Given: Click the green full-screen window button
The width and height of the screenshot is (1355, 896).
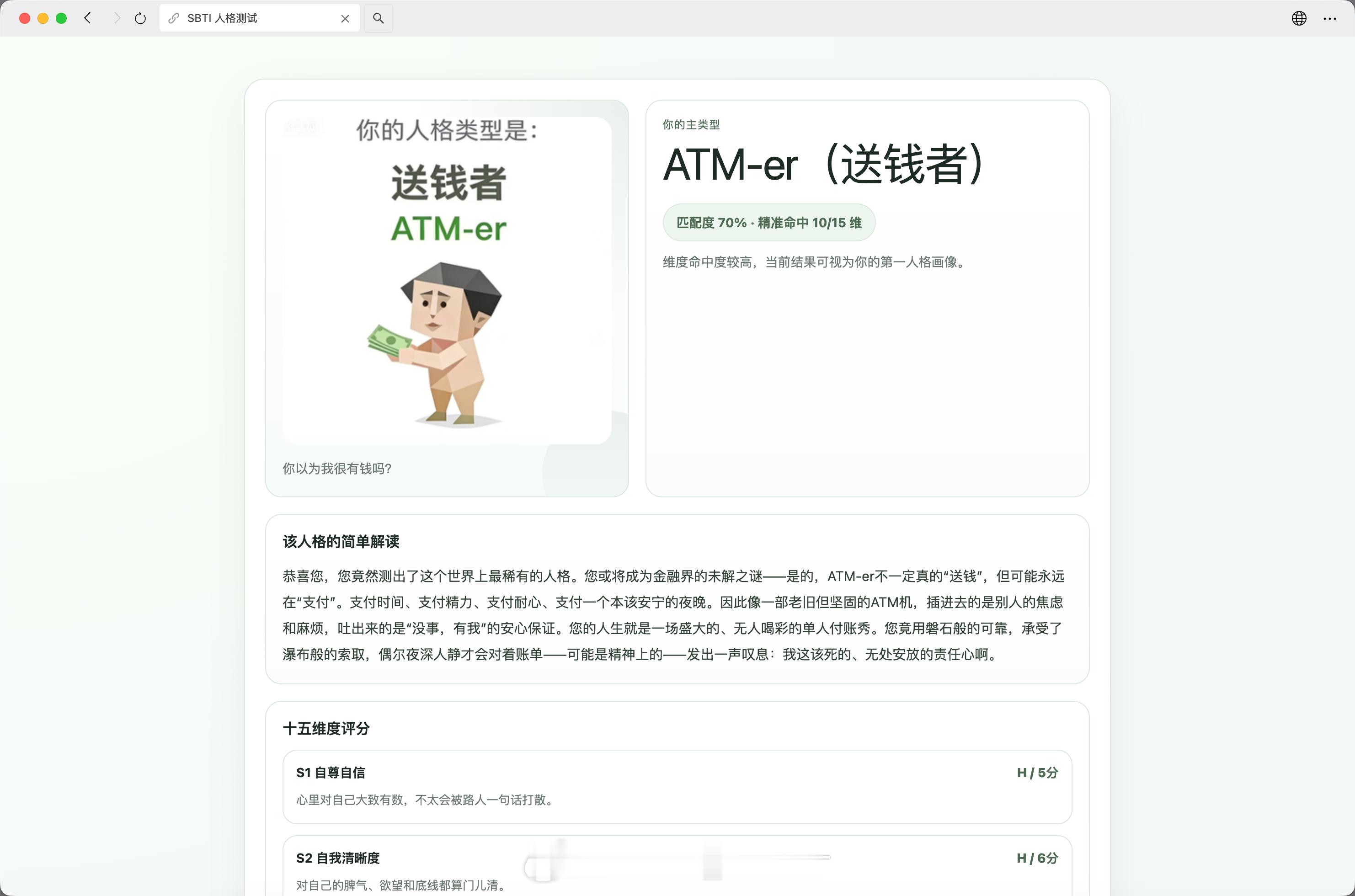Looking at the screenshot, I should tap(61, 18).
